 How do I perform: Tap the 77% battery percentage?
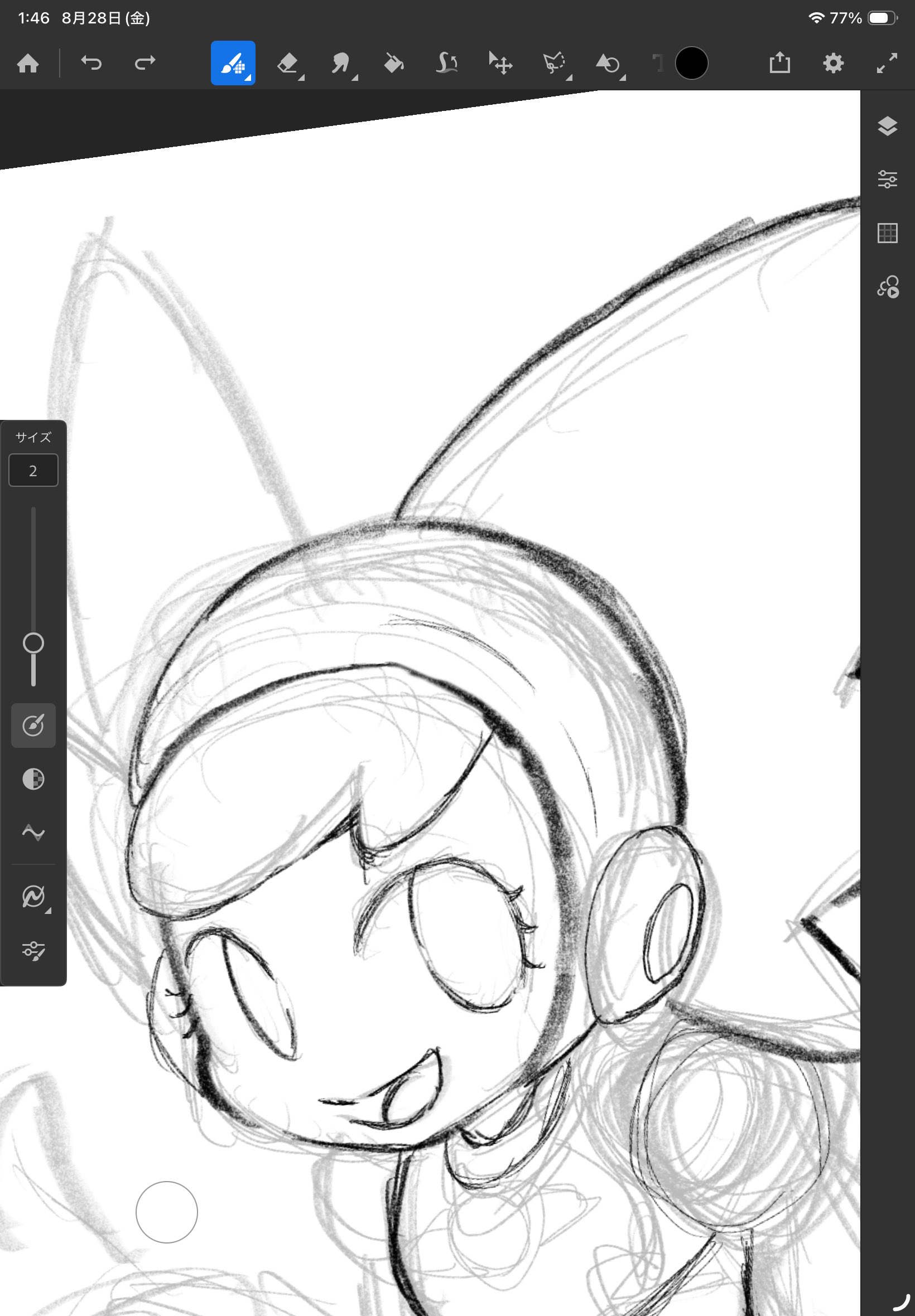(846, 18)
